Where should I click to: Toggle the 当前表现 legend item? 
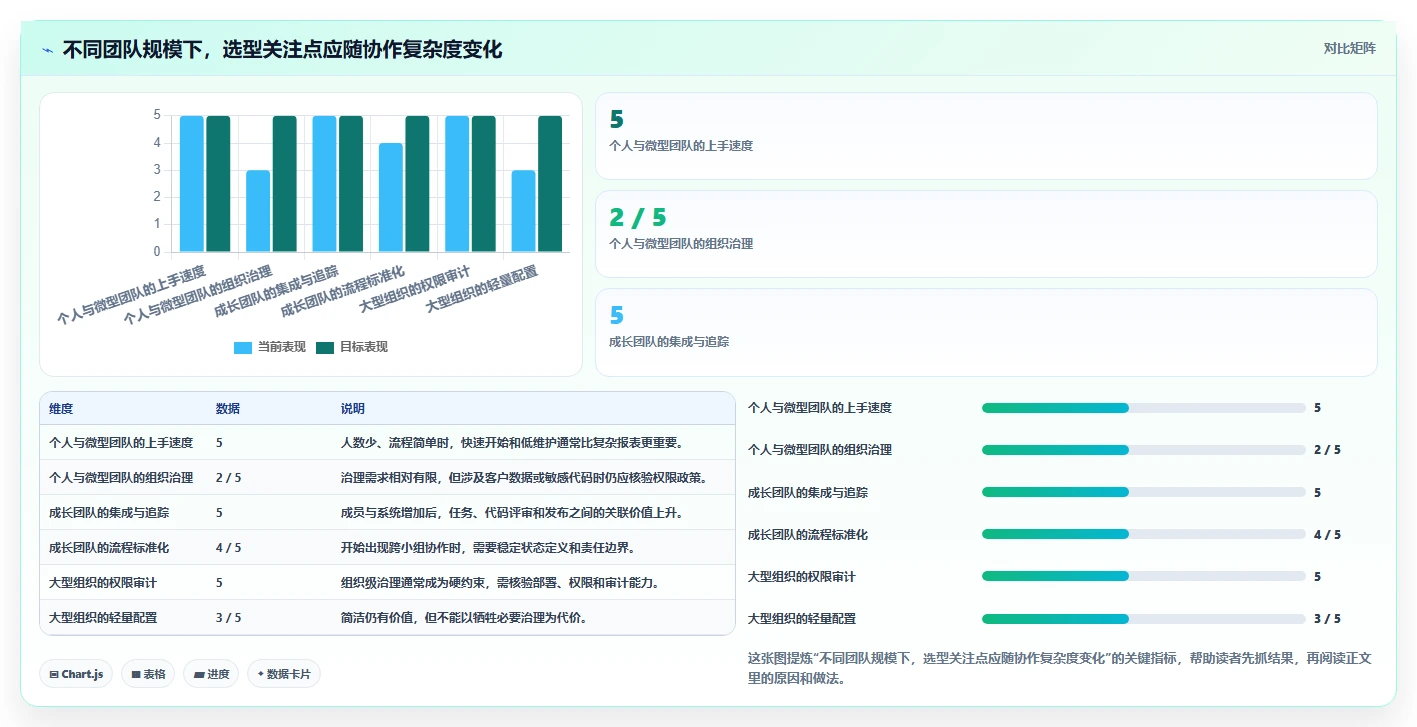(x=270, y=347)
